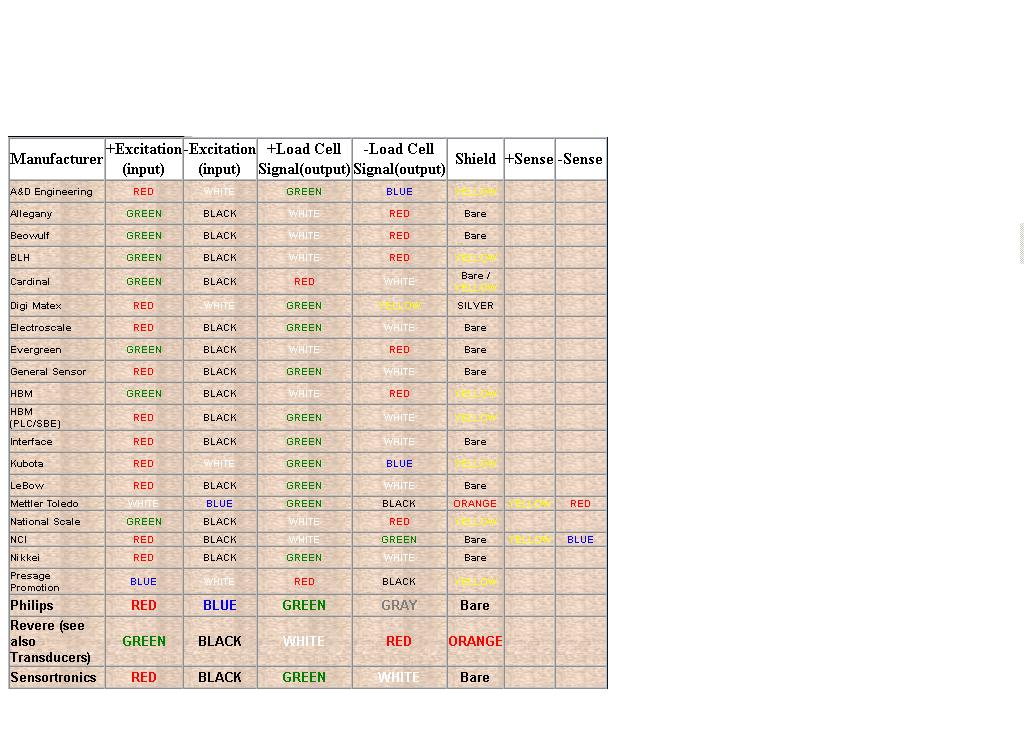
Task: Click the +Excitation (input) column header
Action: click(144, 159)
